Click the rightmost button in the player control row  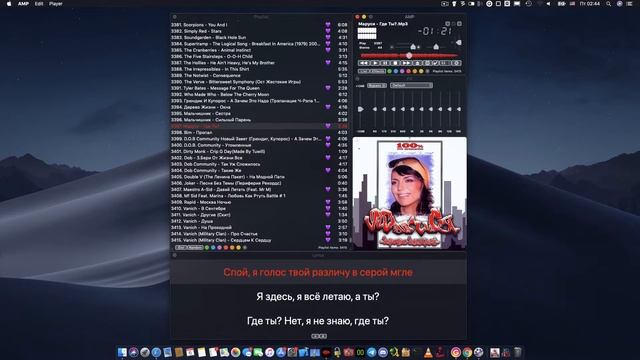(456, 63)
